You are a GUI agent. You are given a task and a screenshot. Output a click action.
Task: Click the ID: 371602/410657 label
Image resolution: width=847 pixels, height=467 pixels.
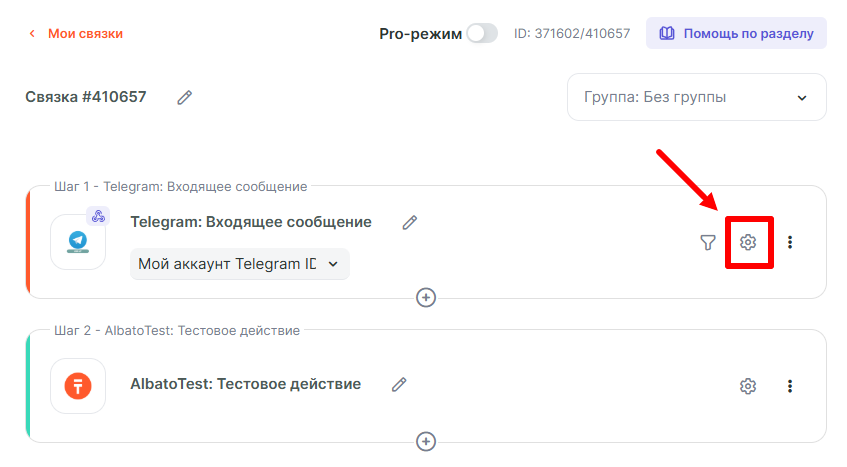pyautogui.click(x=572, y=33)
